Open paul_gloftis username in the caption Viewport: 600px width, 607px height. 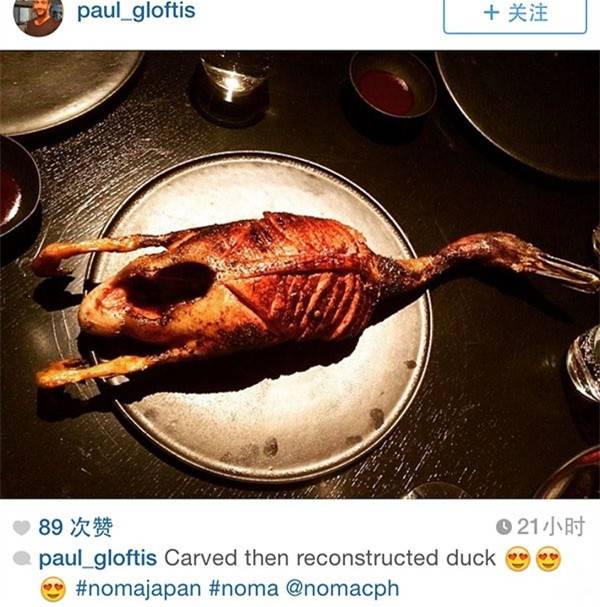(x=98, y=559)
